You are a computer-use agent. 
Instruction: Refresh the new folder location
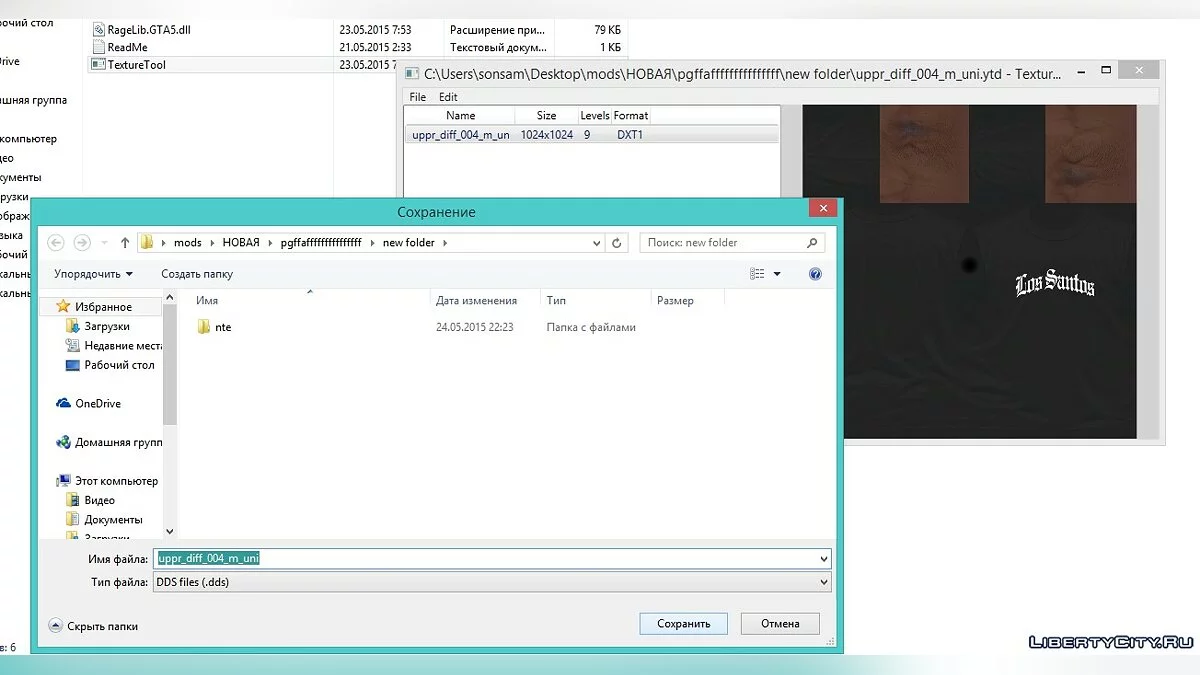click(x=617, y=243)
